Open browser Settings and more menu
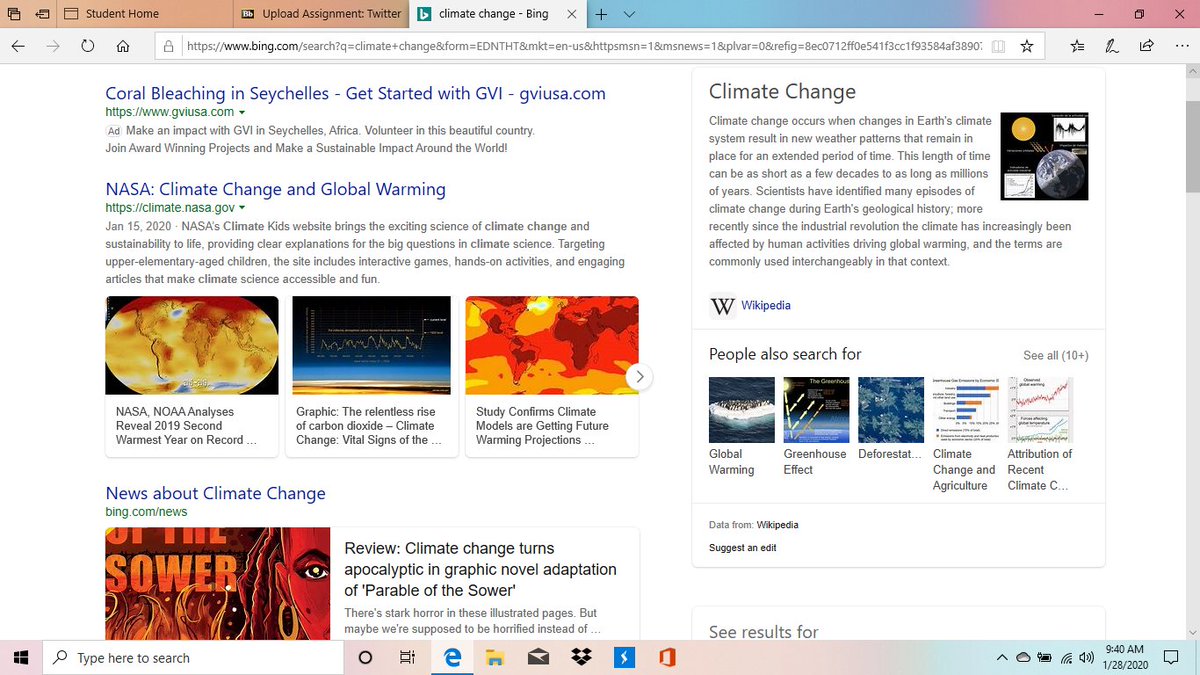 click(x=1180, y=46)
